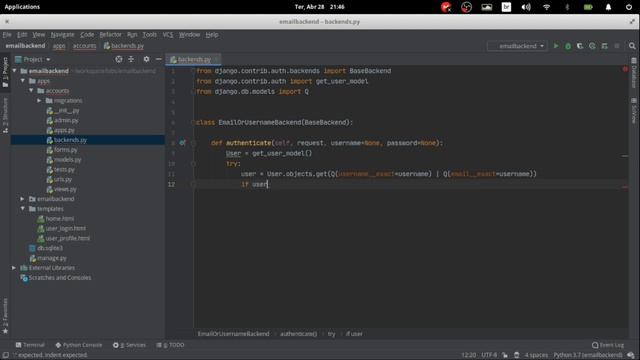This screenshot has width=640, height=360.
Task: Toggle the 1: Project tool window button
Action: point(5,72)
